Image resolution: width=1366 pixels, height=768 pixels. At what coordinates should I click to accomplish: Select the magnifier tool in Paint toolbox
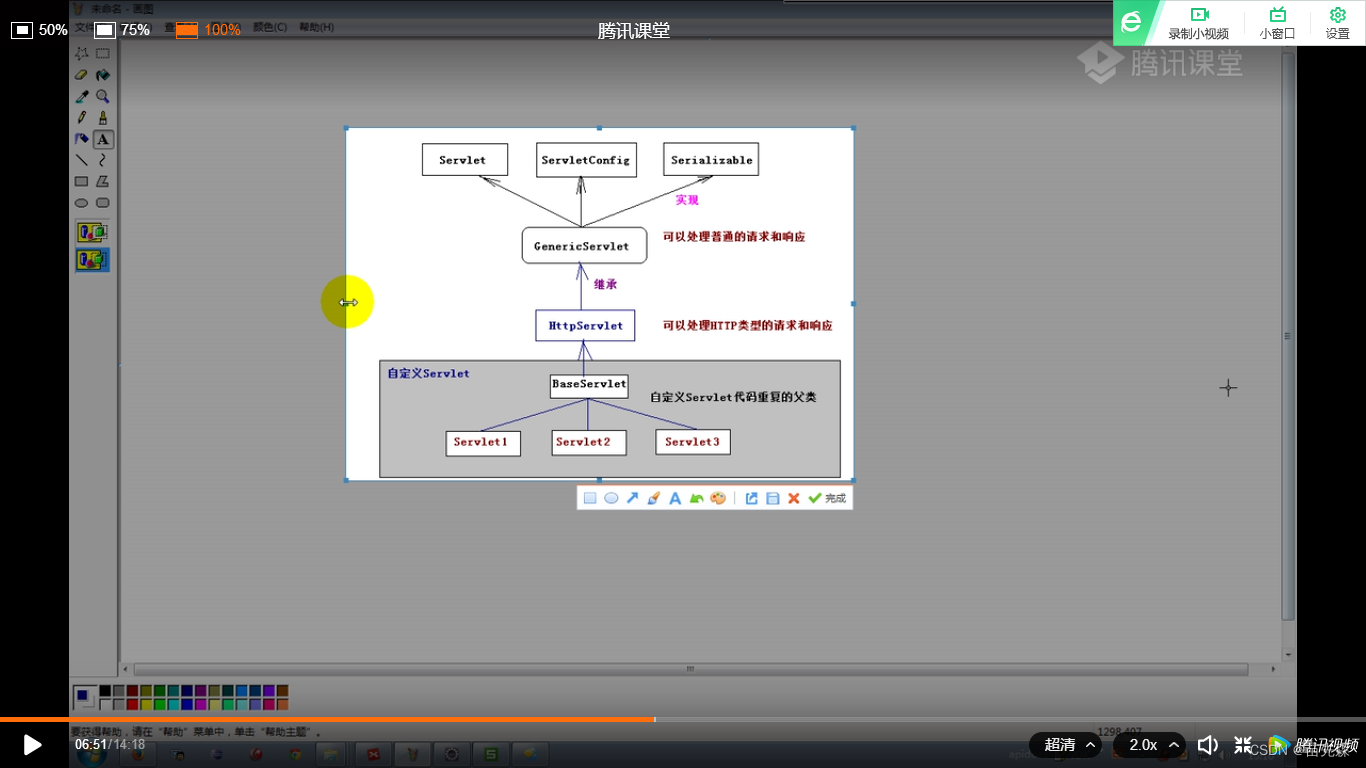coord(102,97)
